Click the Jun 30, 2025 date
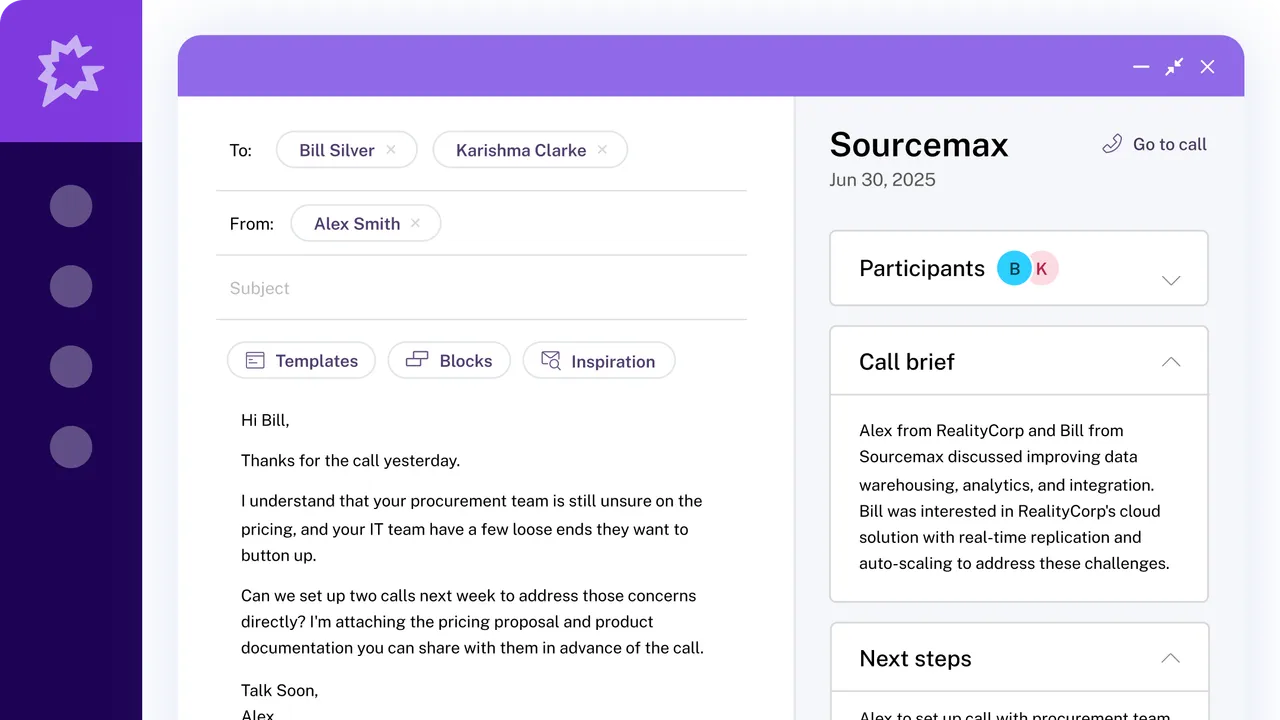 pos(882,180)
